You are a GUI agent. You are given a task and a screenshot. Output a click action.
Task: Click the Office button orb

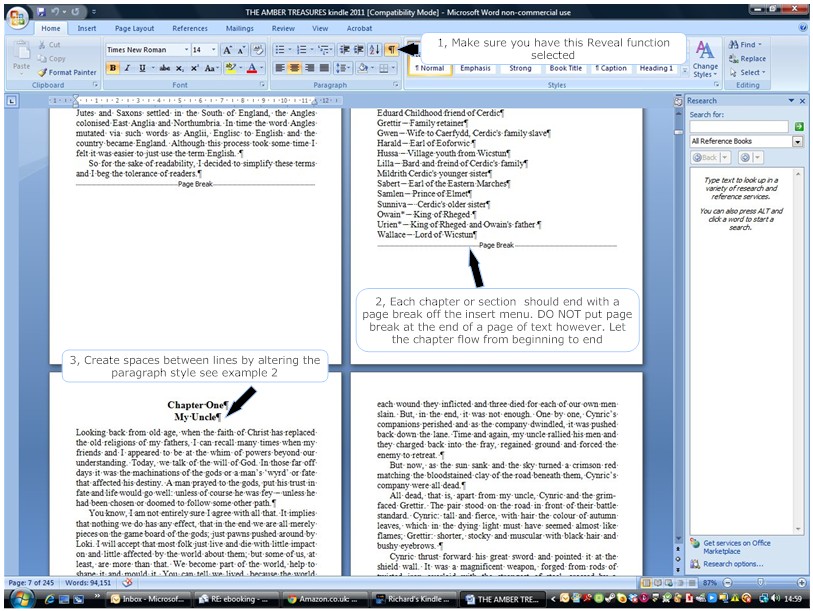[x=17, y=17]
